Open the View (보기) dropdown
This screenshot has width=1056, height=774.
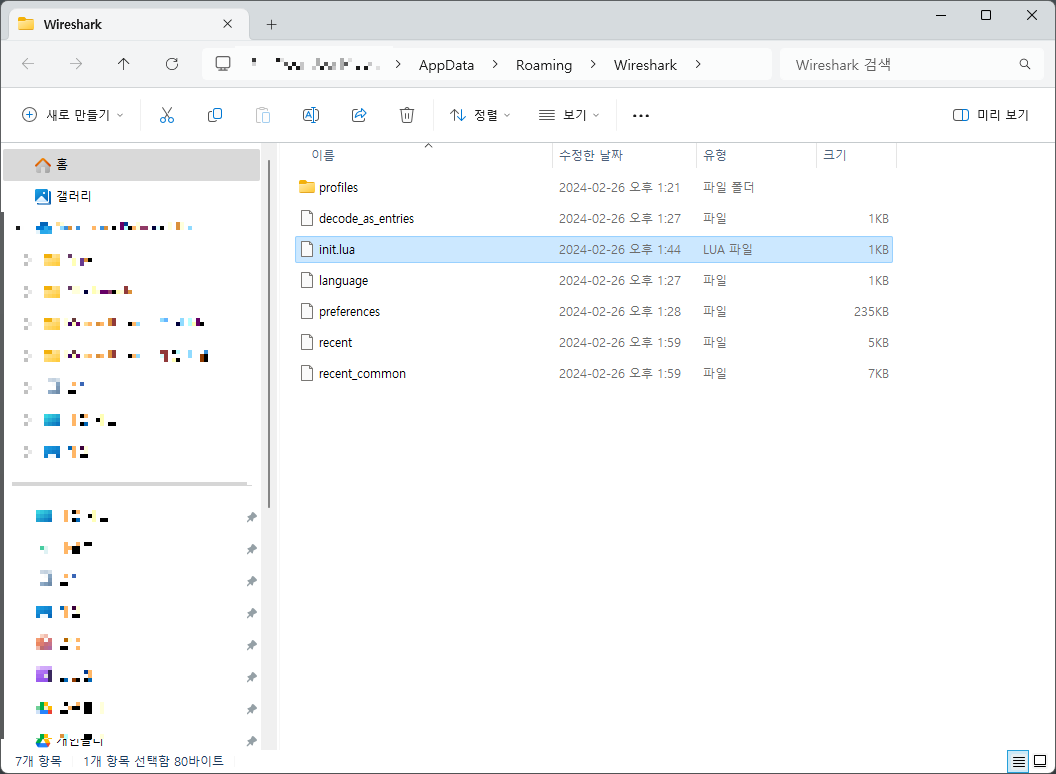tap(569, 115)
